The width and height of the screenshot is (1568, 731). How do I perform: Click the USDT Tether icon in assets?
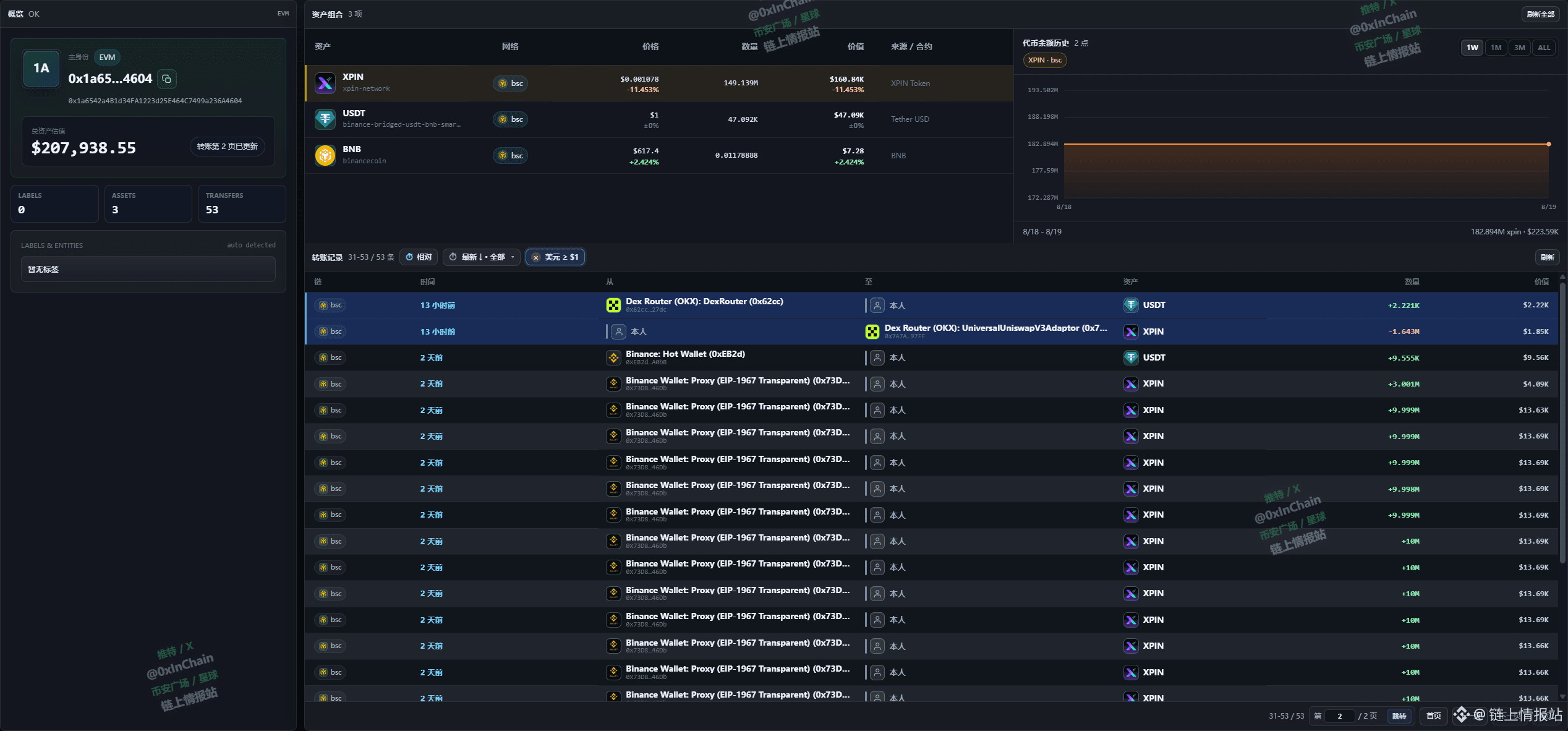[325, 119]
